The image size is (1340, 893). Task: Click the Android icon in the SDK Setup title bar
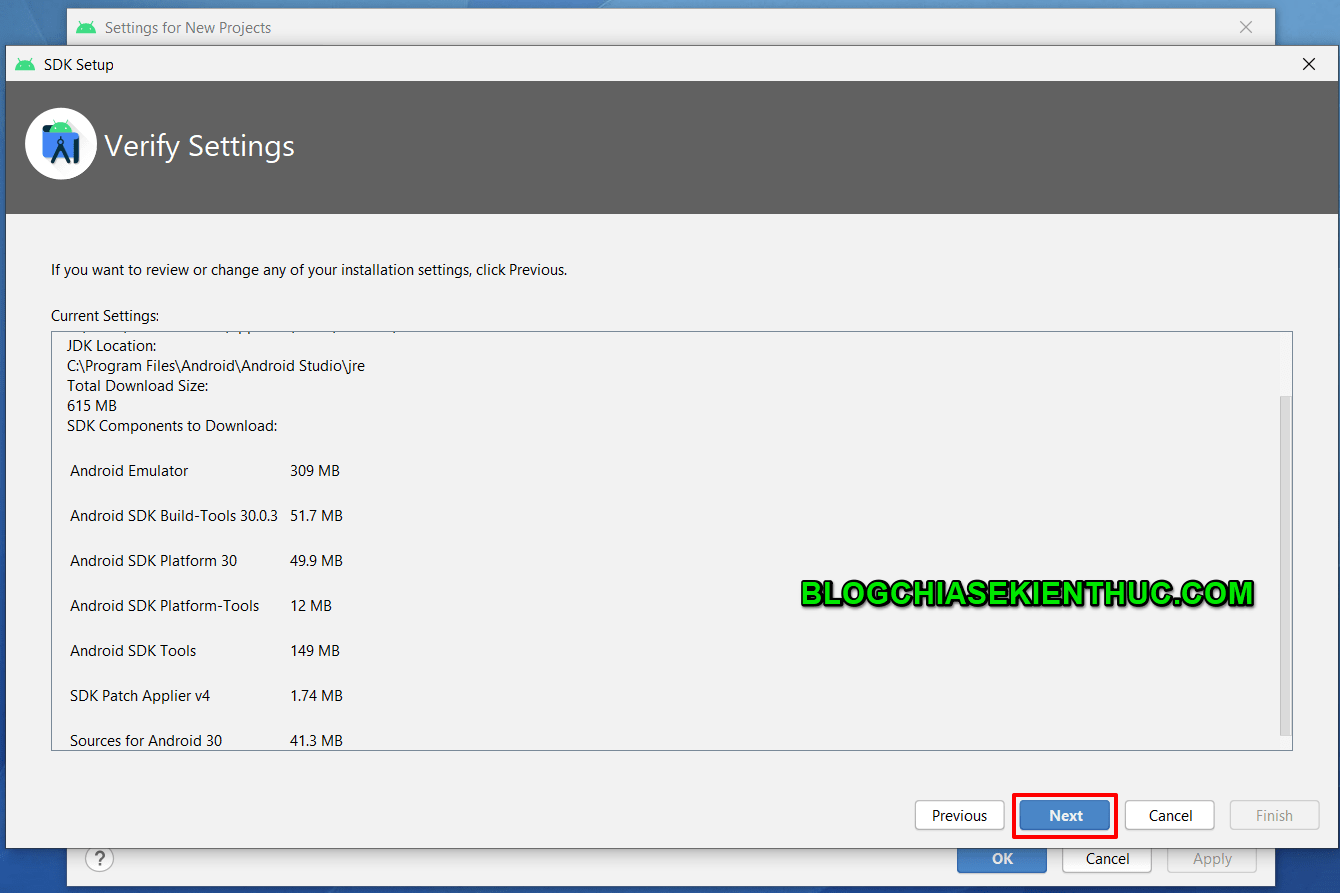point(25,64)
